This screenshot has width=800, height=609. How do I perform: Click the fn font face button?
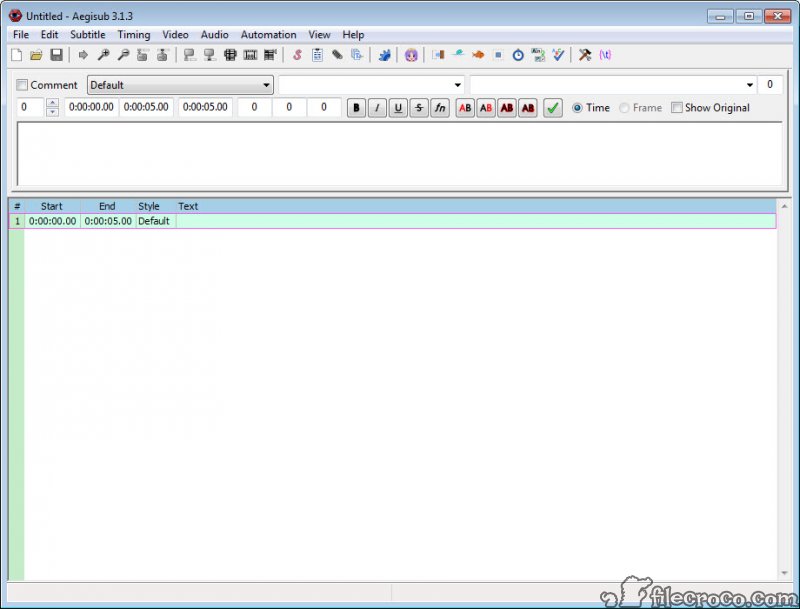coord(440,108)
